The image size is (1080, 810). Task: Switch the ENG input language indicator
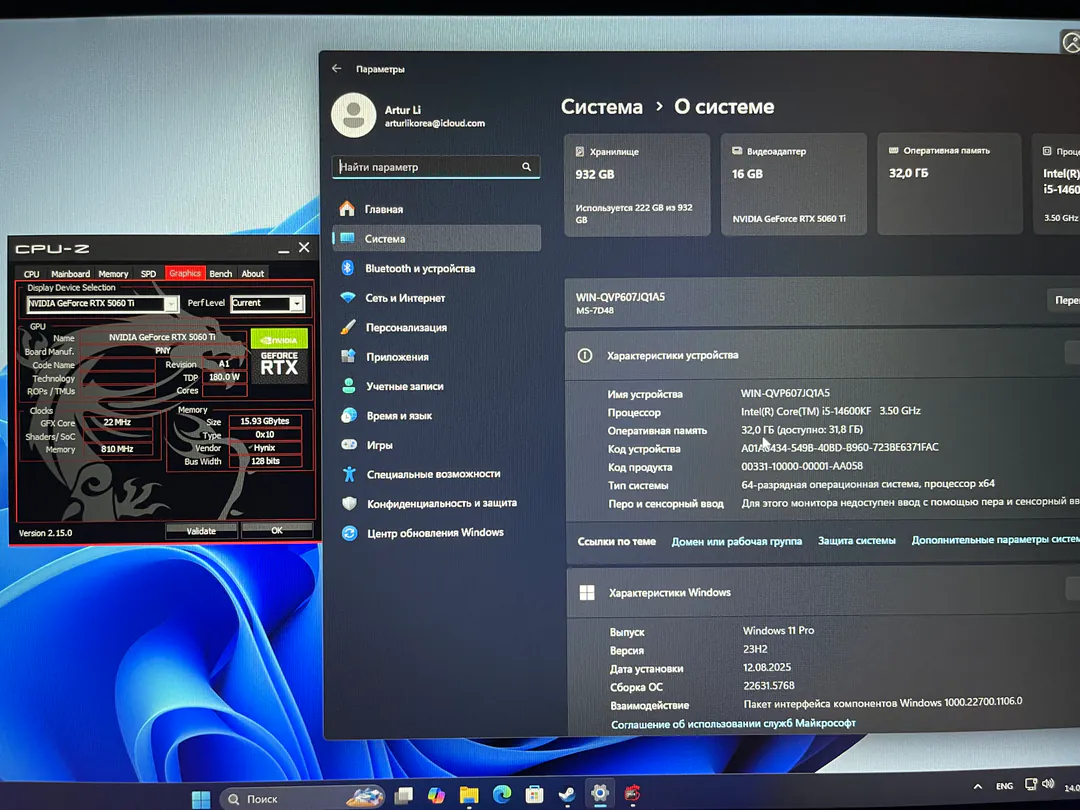[x=1004, y=786]
